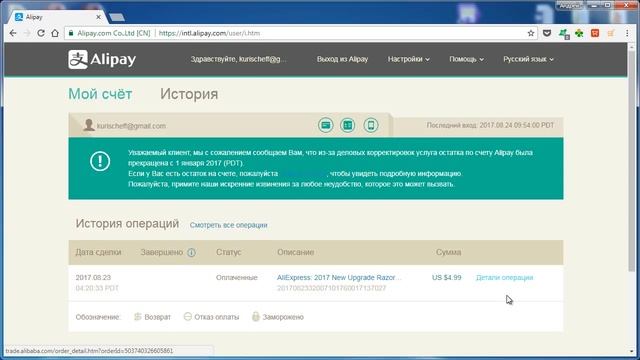
Task: Click the hidden link in teal notice banner
Action: (304, 173)
